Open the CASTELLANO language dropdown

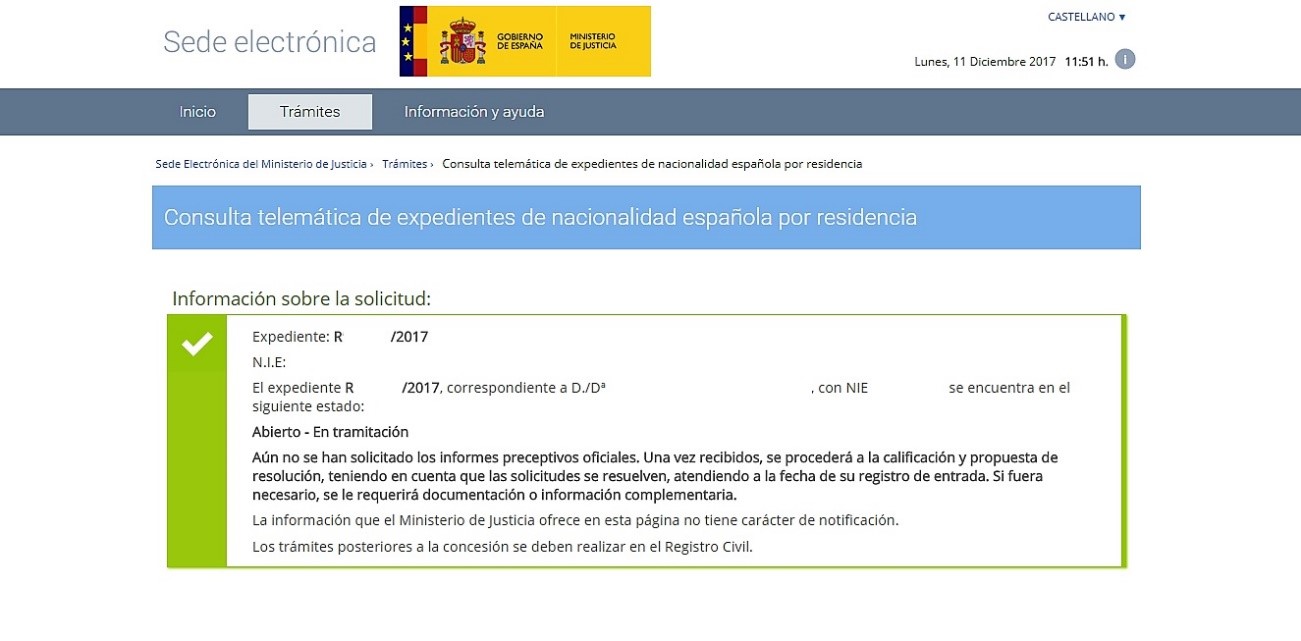[1086, 17]
